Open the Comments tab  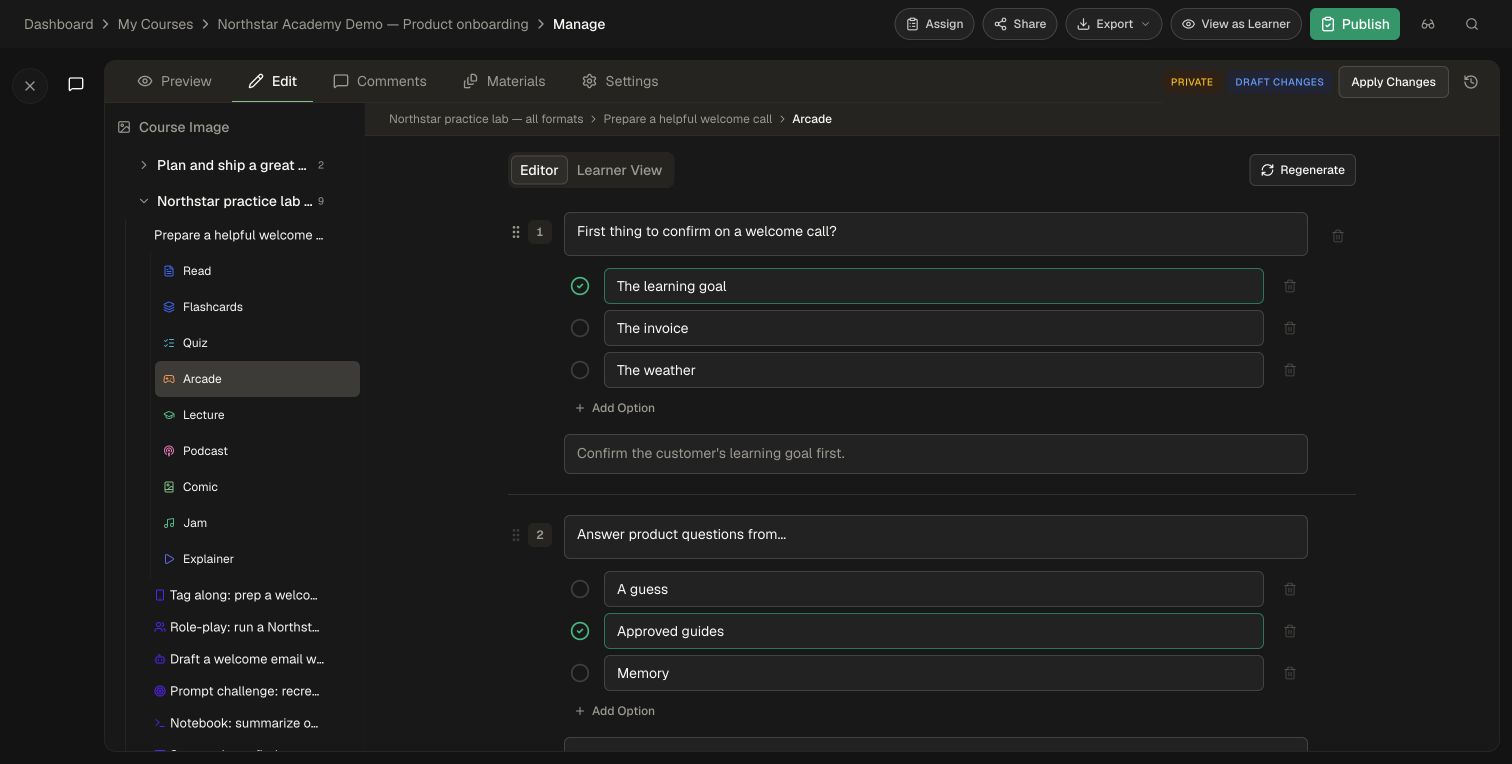coord(380,81)
